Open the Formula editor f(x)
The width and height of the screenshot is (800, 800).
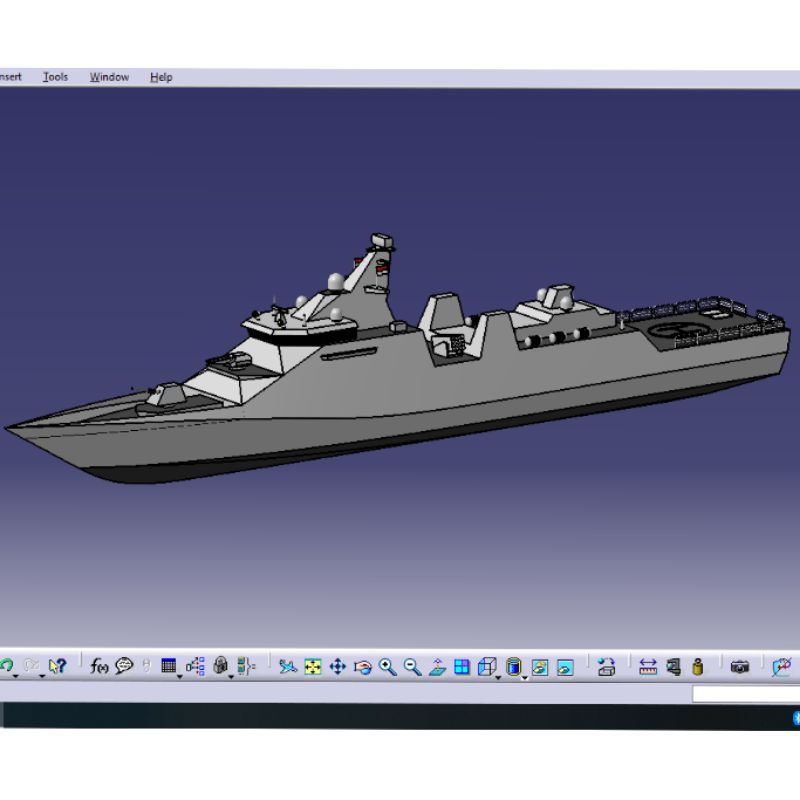tap(97, 666)
